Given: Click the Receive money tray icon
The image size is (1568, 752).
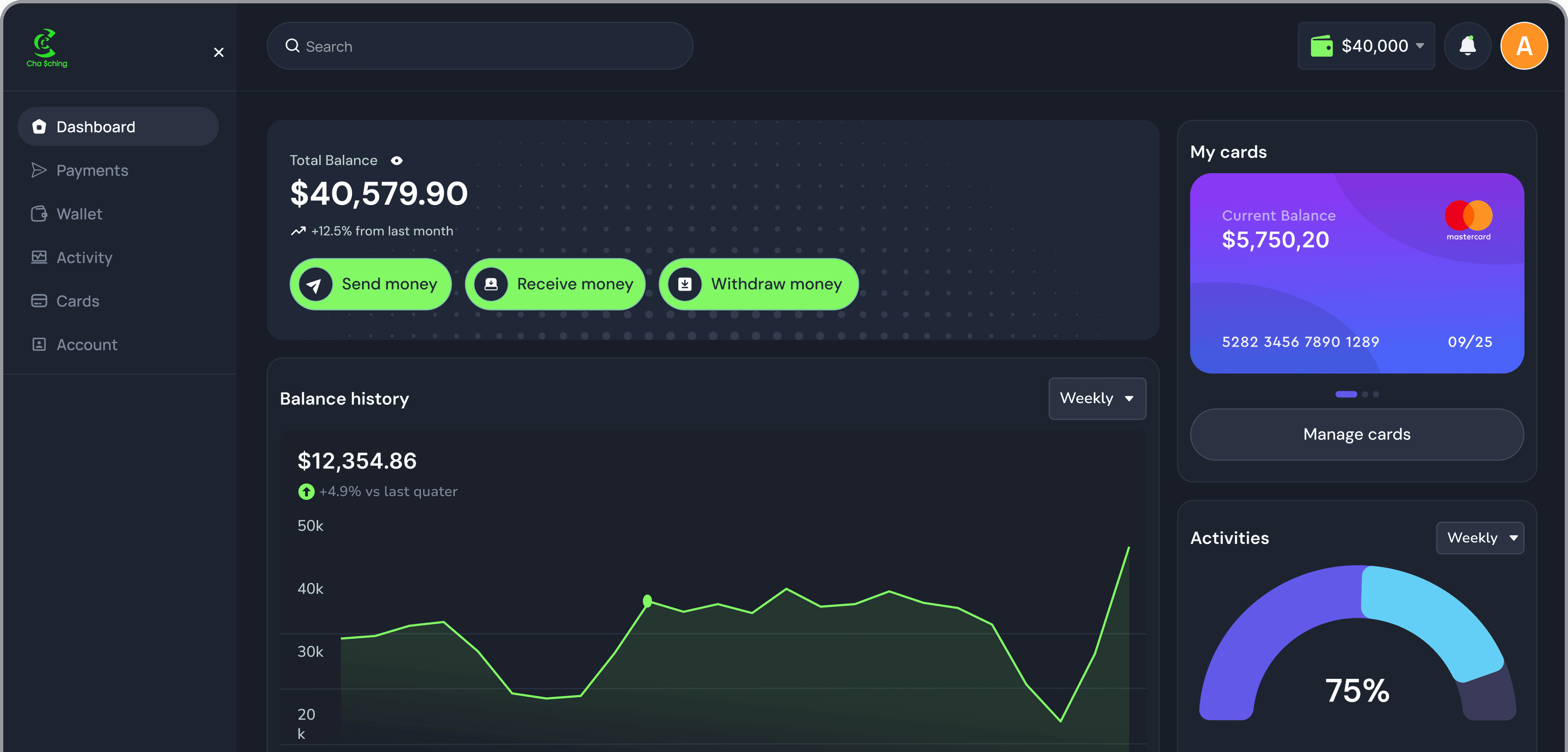Looking at the screenshot, I should [490, 284].
